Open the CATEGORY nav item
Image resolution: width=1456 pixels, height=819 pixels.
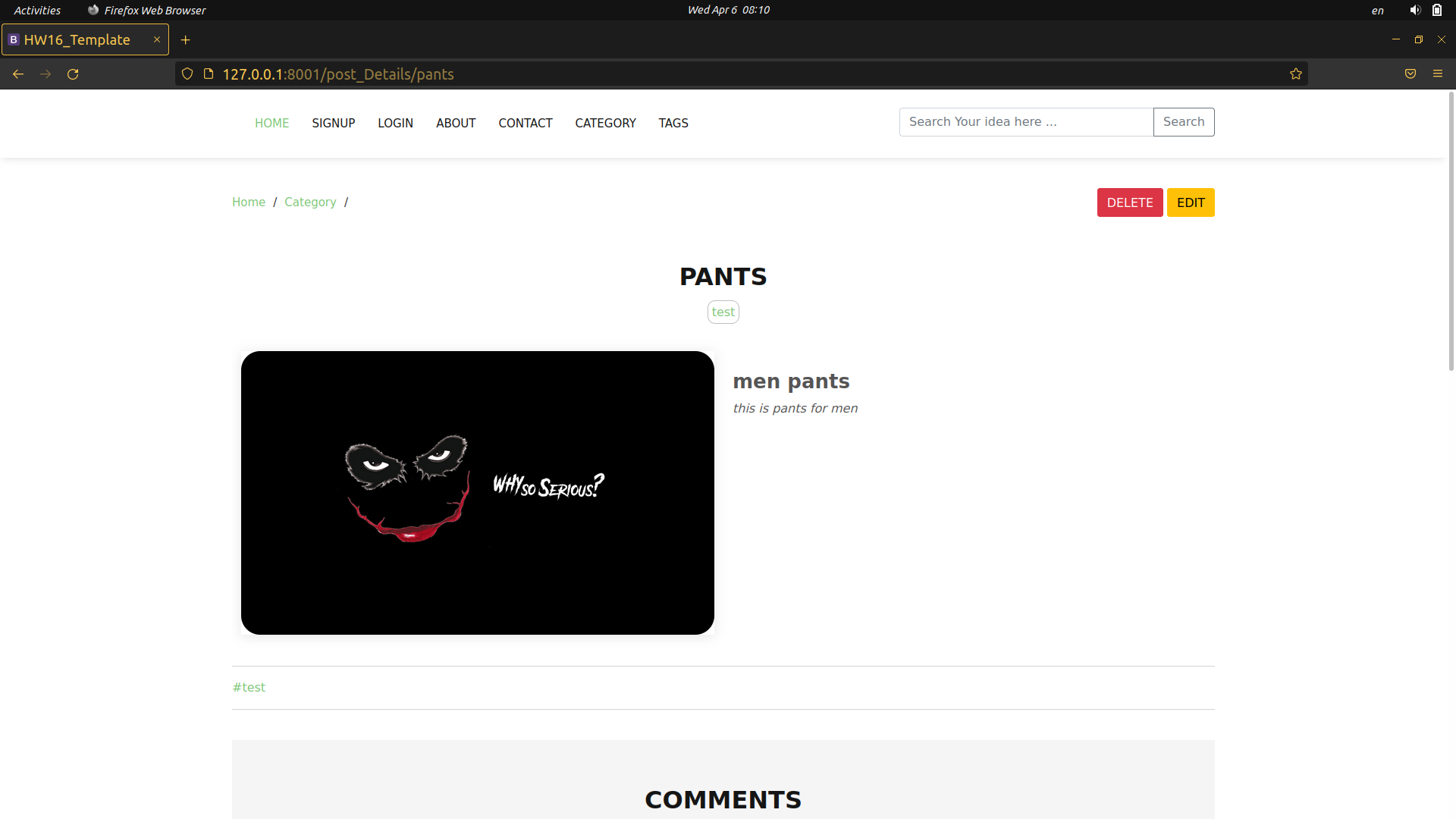coord(605,123)
